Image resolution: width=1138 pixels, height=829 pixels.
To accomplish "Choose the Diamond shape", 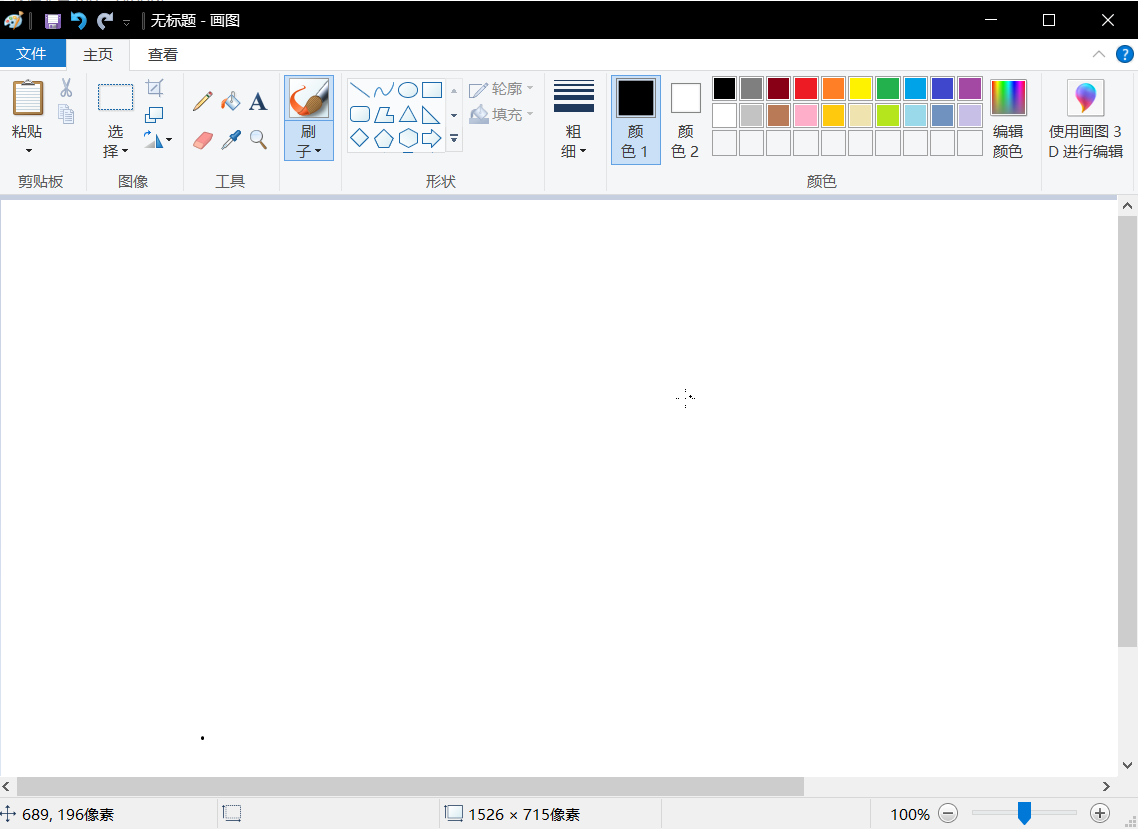I will (x=359, y=138).
